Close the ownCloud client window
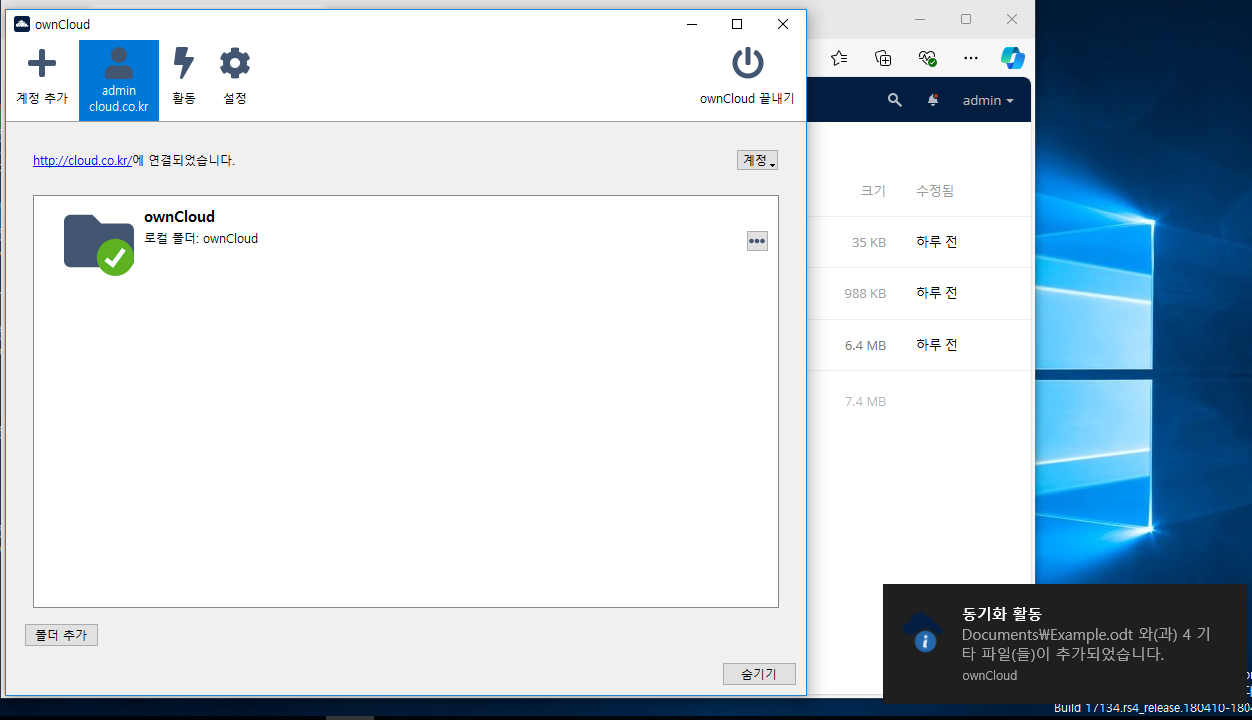1252x720 pixels. (x=783, y=24)
